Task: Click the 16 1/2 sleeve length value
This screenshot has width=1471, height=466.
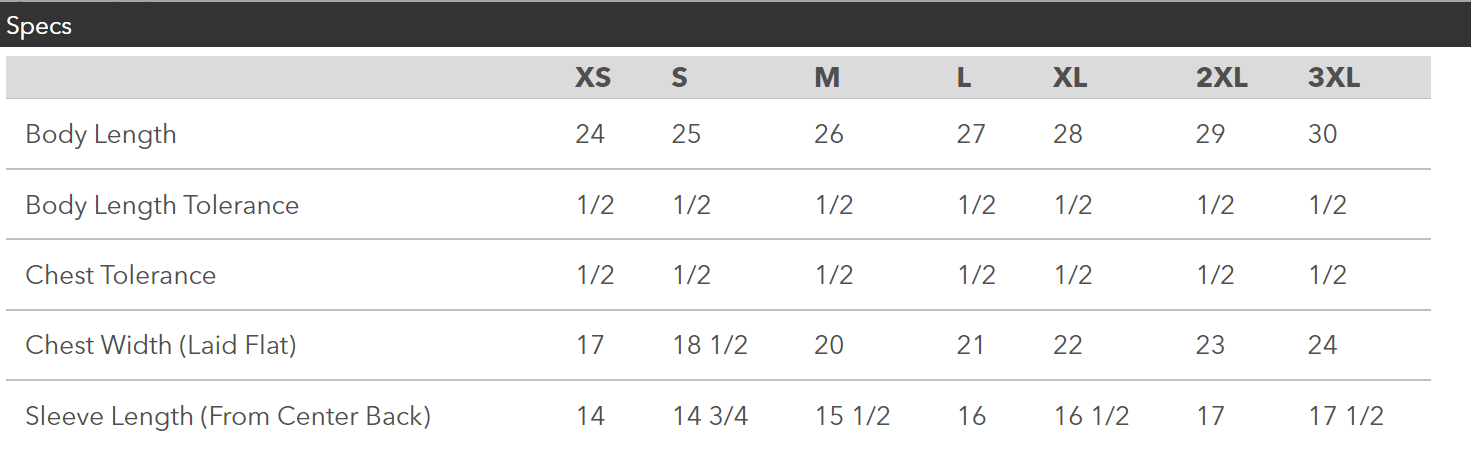Action: pyautogui.click(x=1091, y=416)
